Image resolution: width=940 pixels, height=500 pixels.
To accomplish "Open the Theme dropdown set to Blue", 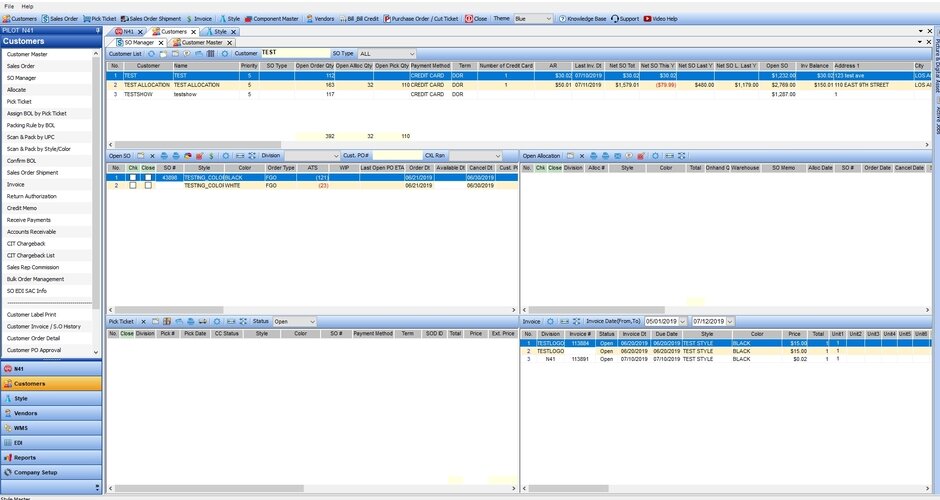I will click(533, 19).
